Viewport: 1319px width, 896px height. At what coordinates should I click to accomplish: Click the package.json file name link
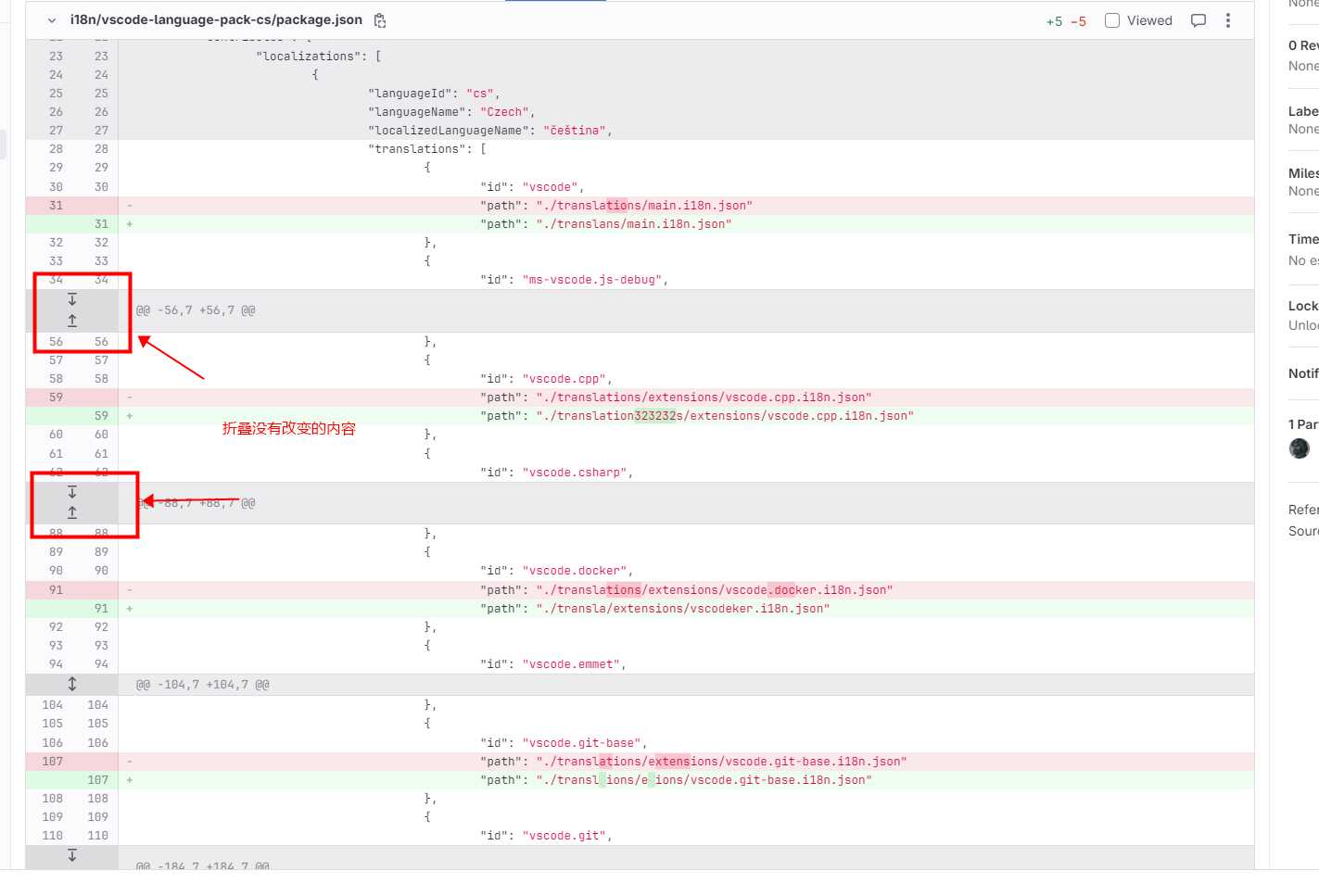pyautogui.click(x=216, y=19)
